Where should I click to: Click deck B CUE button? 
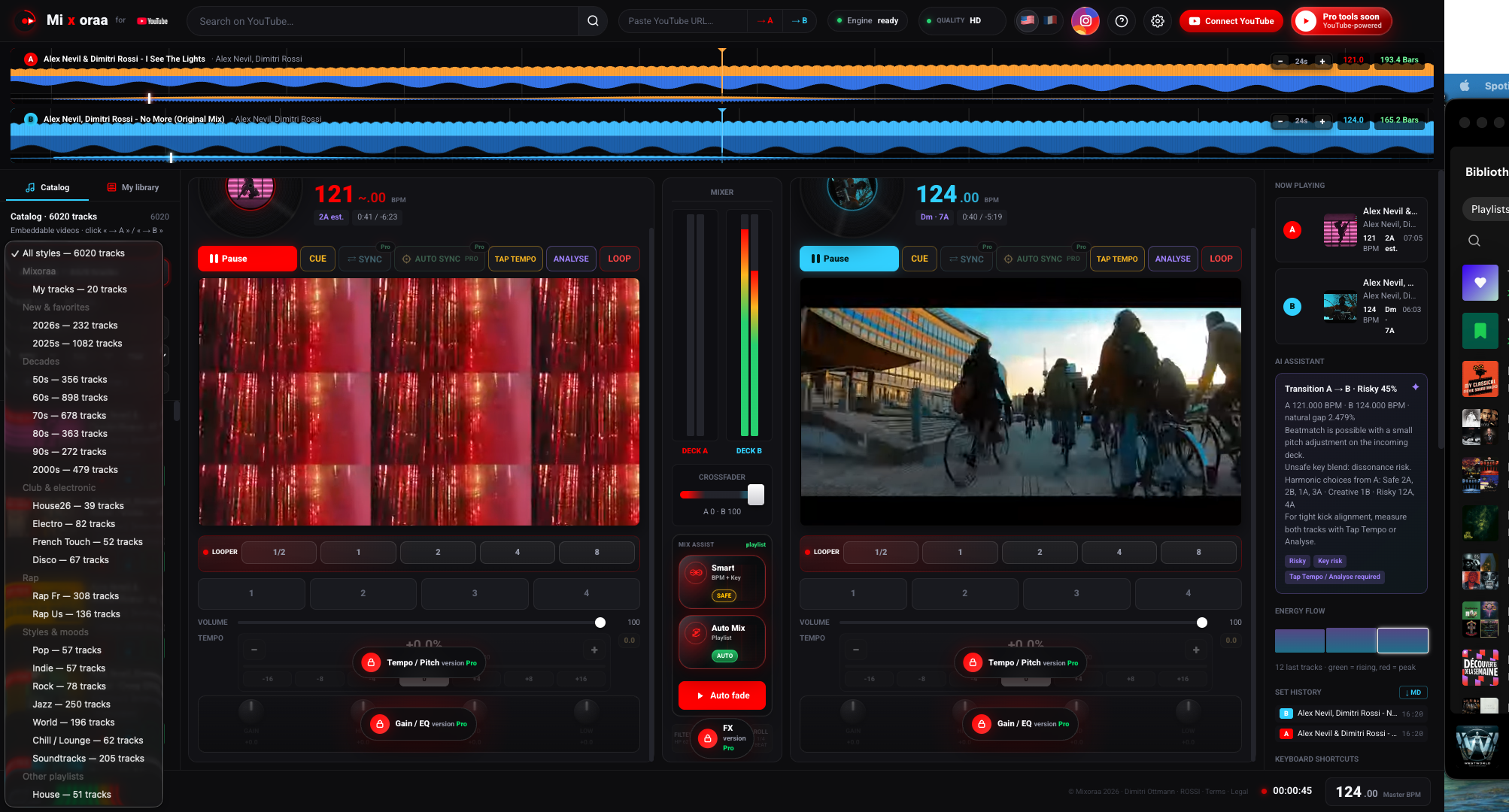tap(919, 259)
